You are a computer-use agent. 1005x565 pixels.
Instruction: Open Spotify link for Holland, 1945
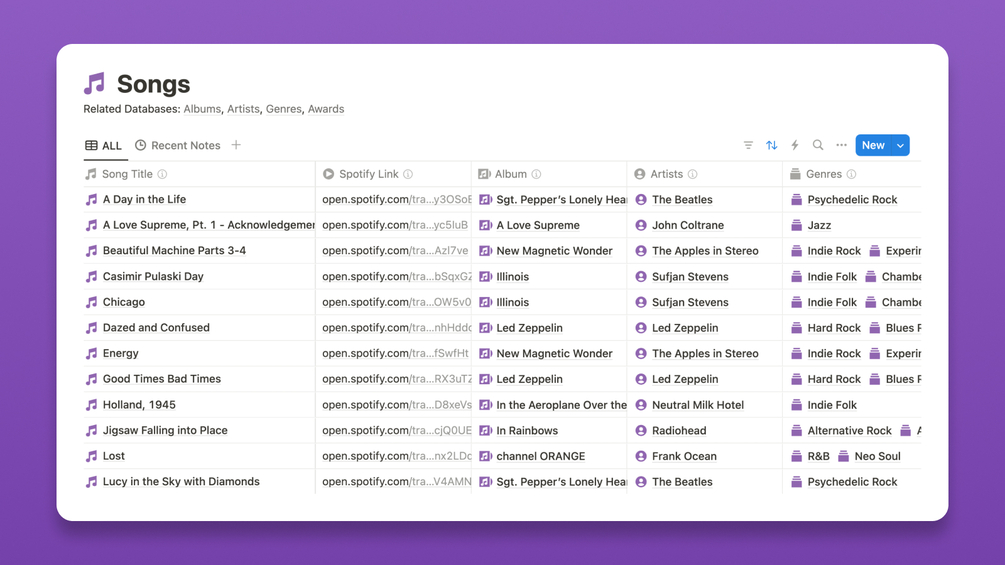pos(397,405)
